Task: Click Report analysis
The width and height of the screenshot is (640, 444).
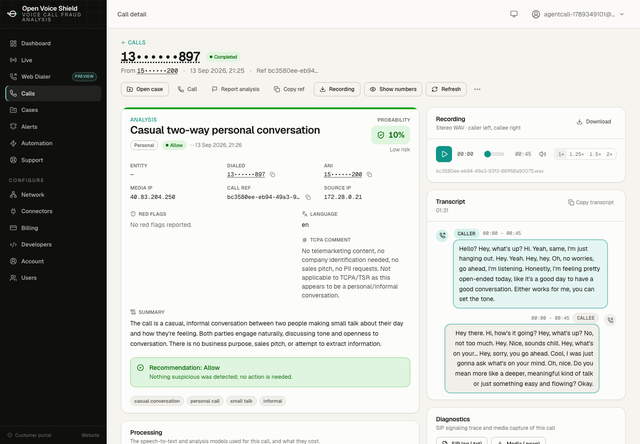Action: (236, 89)
